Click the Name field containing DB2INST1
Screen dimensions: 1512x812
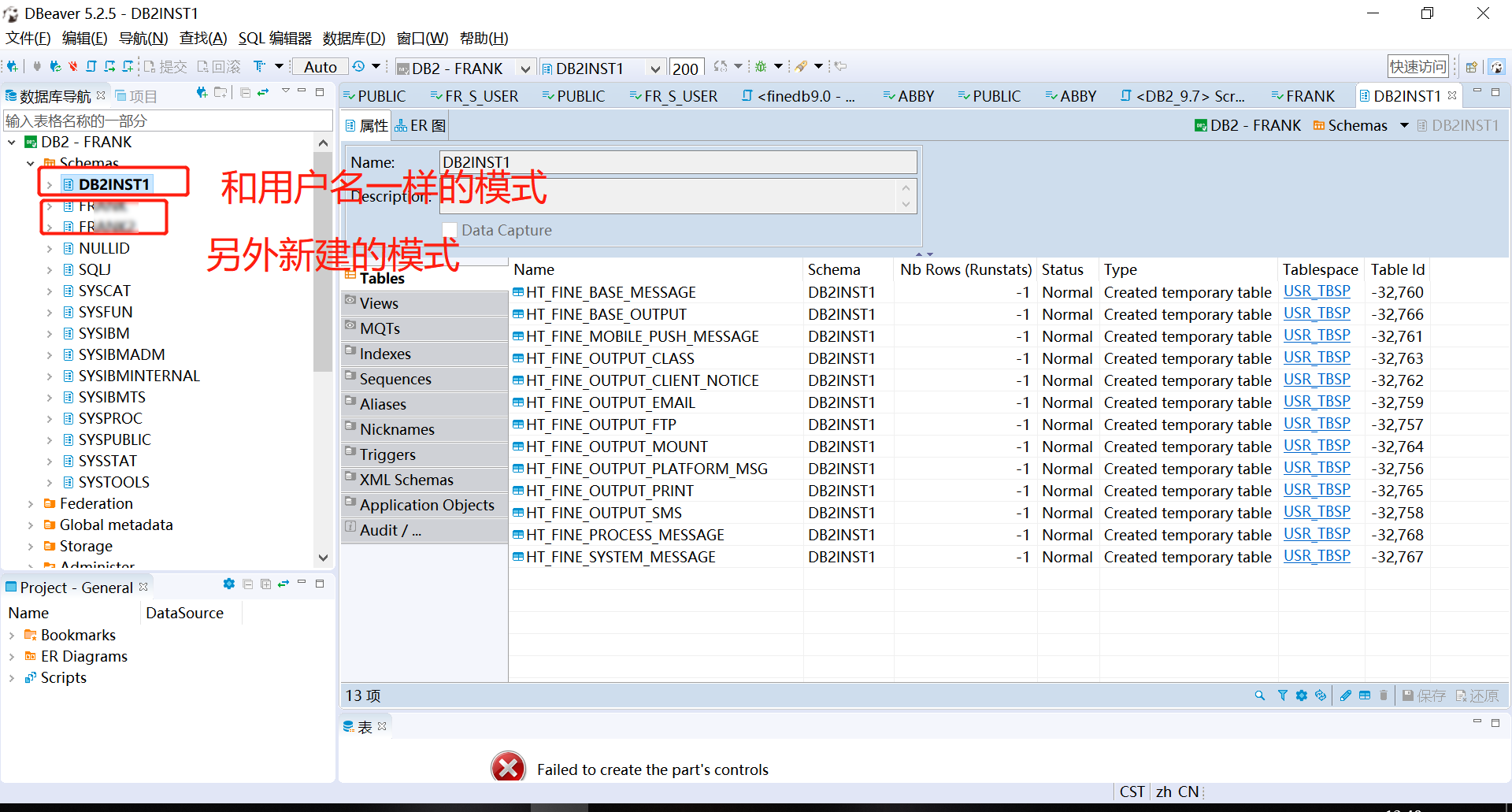(678, 162)
